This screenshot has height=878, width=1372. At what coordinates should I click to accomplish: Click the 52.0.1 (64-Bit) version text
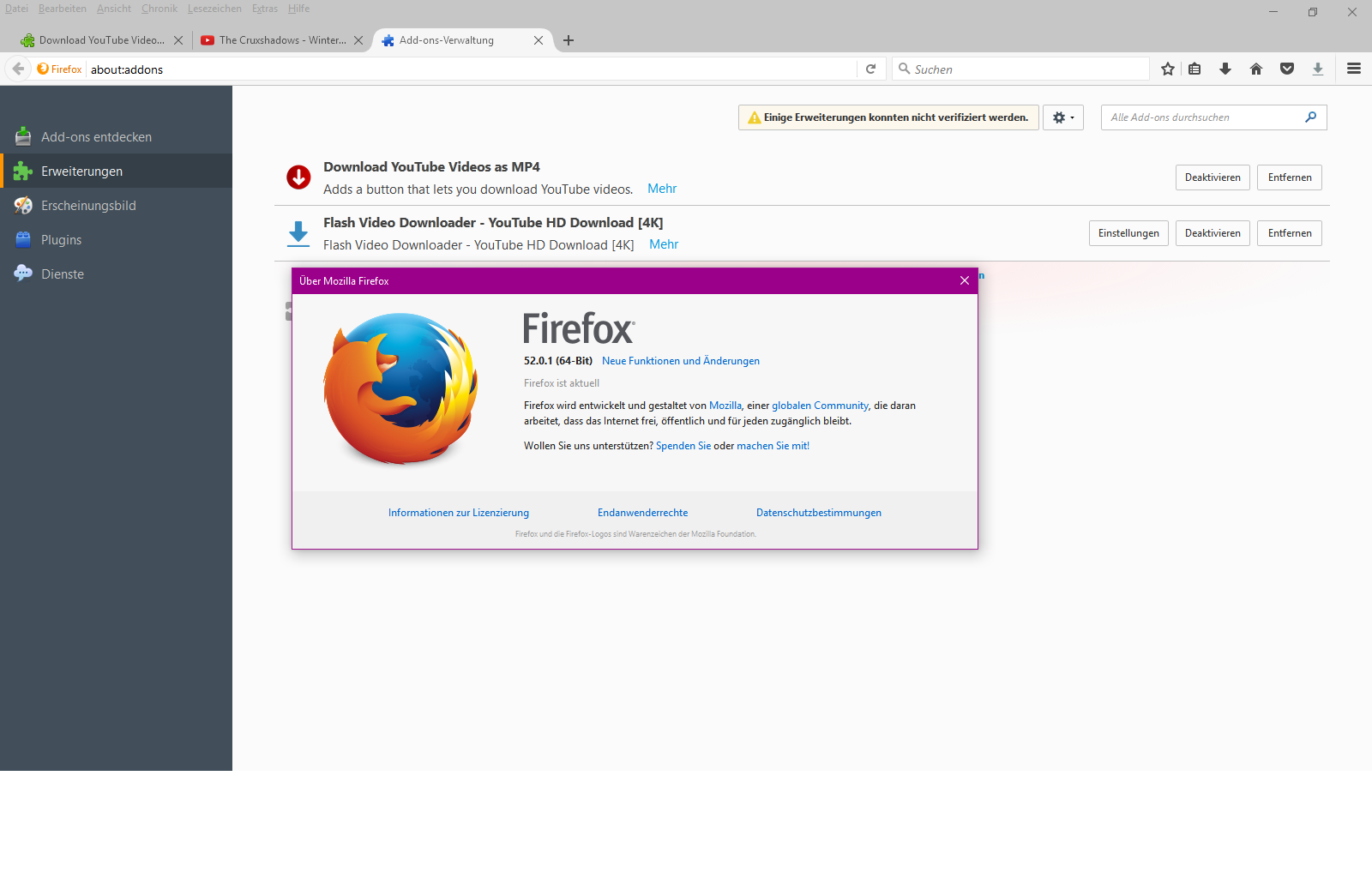(558, 361)
